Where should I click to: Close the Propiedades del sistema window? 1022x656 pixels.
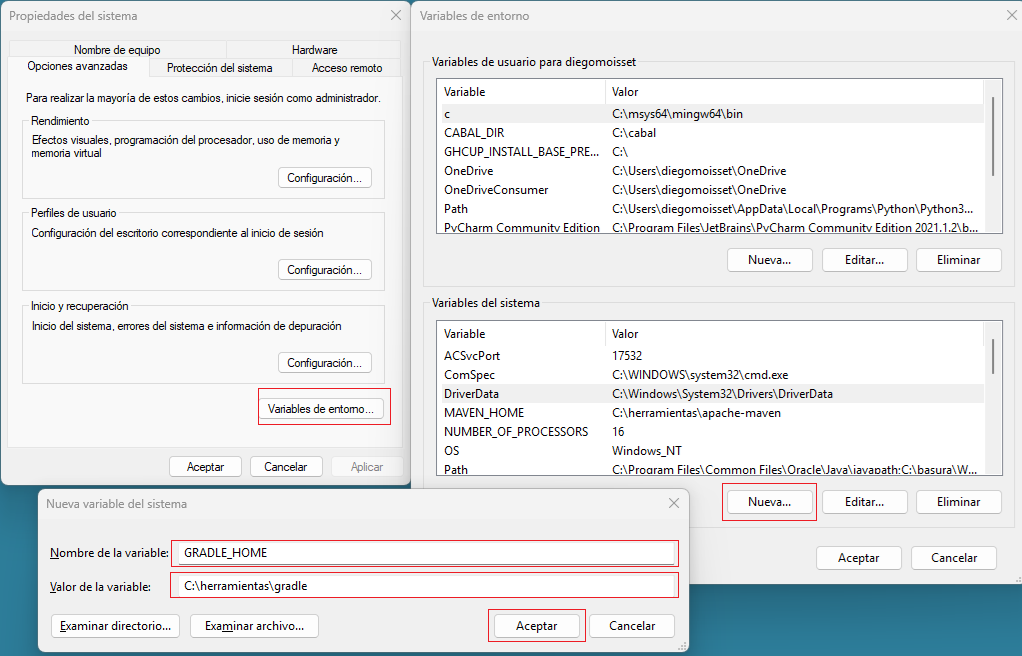[396, 16]
